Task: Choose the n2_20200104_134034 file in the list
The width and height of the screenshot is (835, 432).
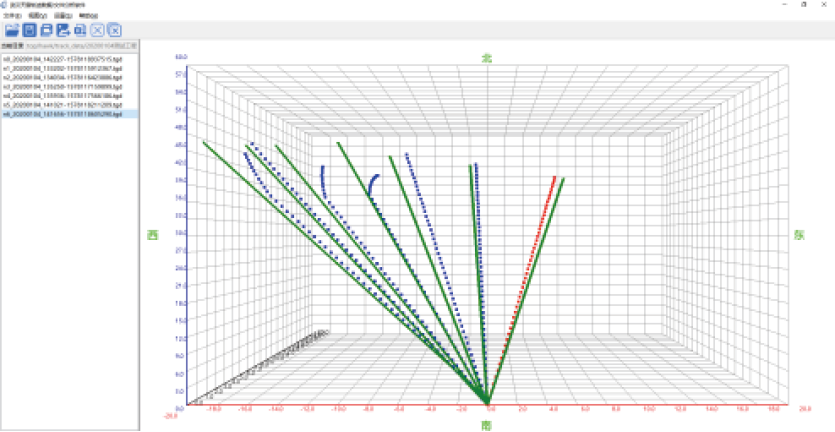Action: pyautogui.click(x=62, y=77)
